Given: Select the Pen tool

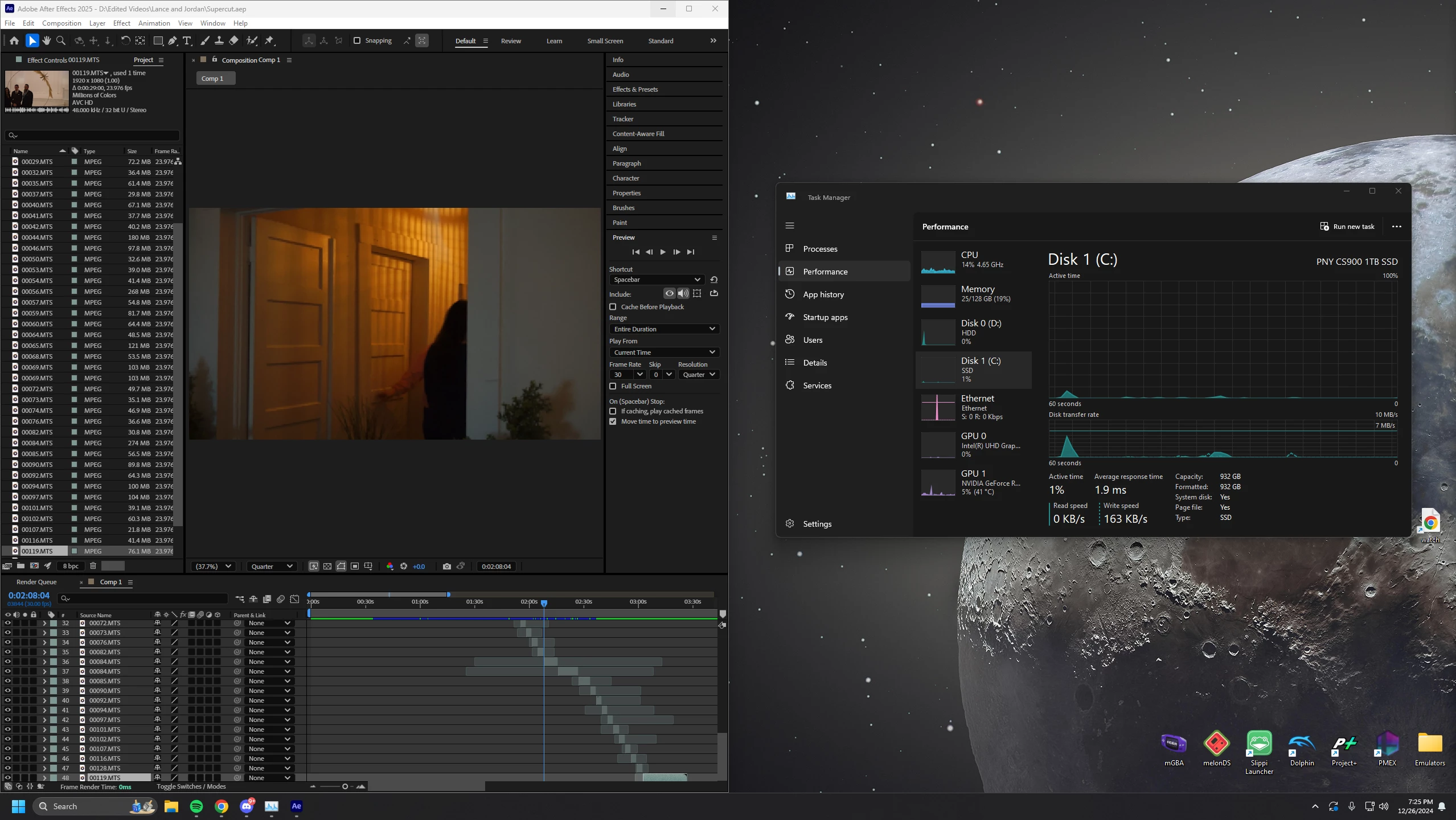Looking at the screenshot, I should pos(172,40).
